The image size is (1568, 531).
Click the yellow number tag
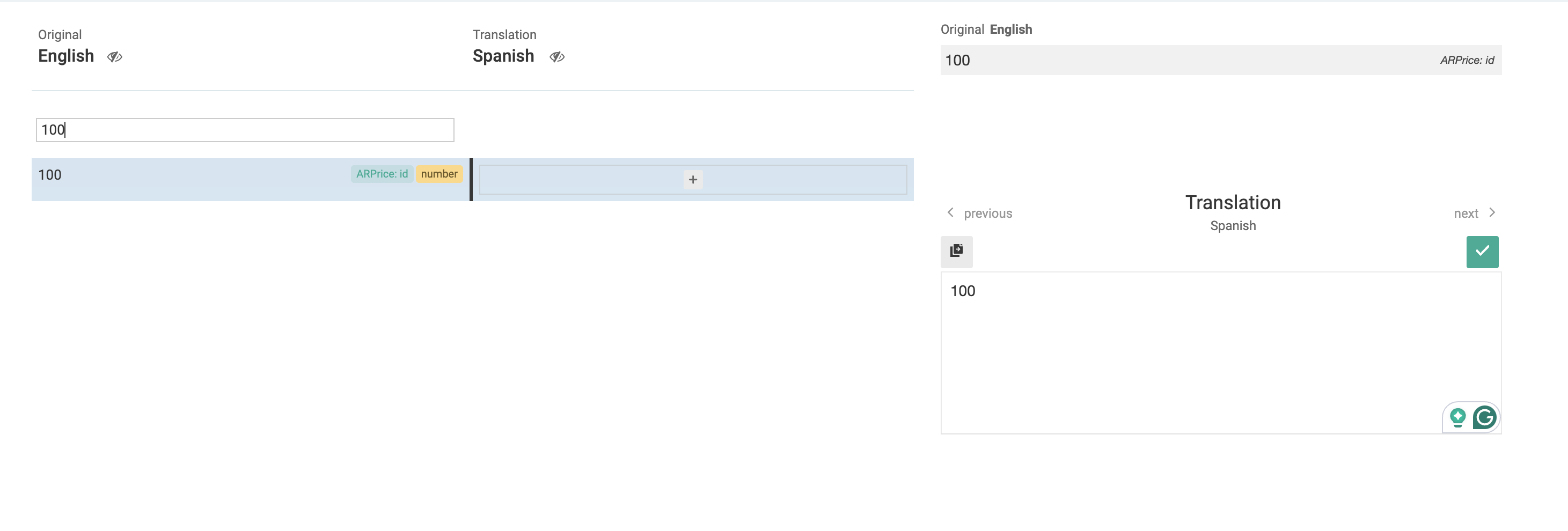(439, 174)
